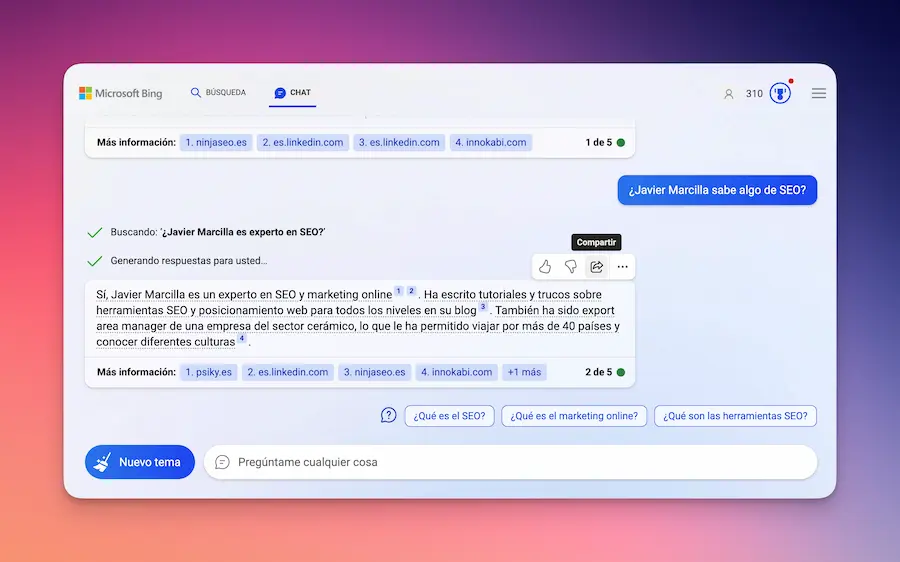
Task: Open source 1. psiky.es
Action: [208, 372]
